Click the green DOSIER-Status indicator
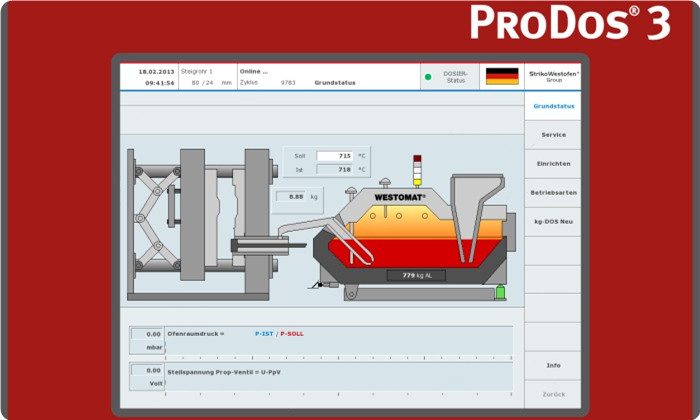700x420 pixels. (428, 76)
